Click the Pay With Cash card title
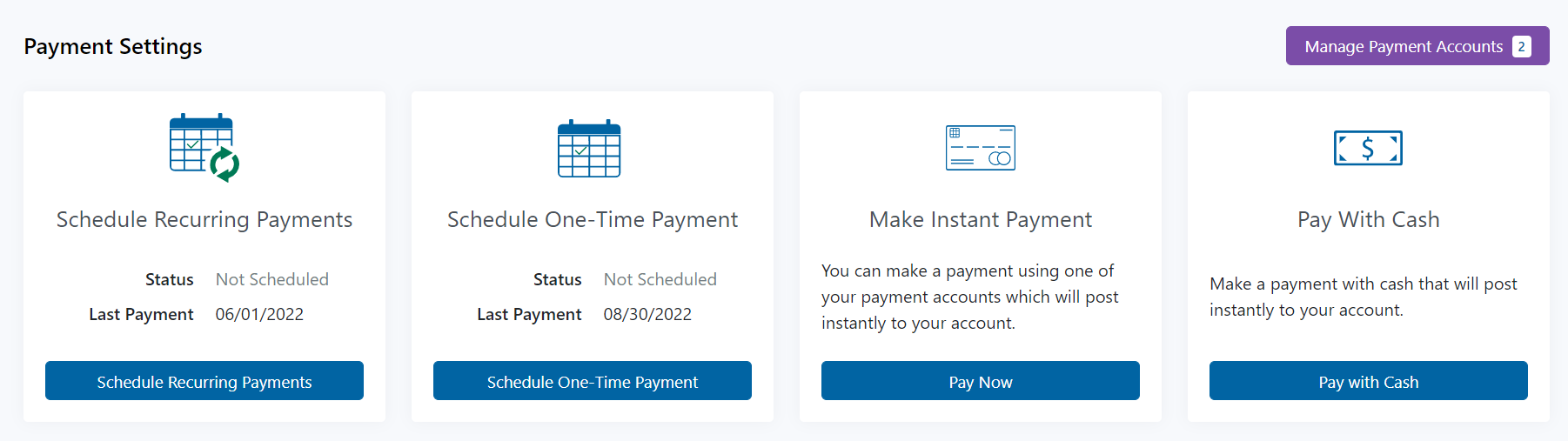 coord(1368,219)
